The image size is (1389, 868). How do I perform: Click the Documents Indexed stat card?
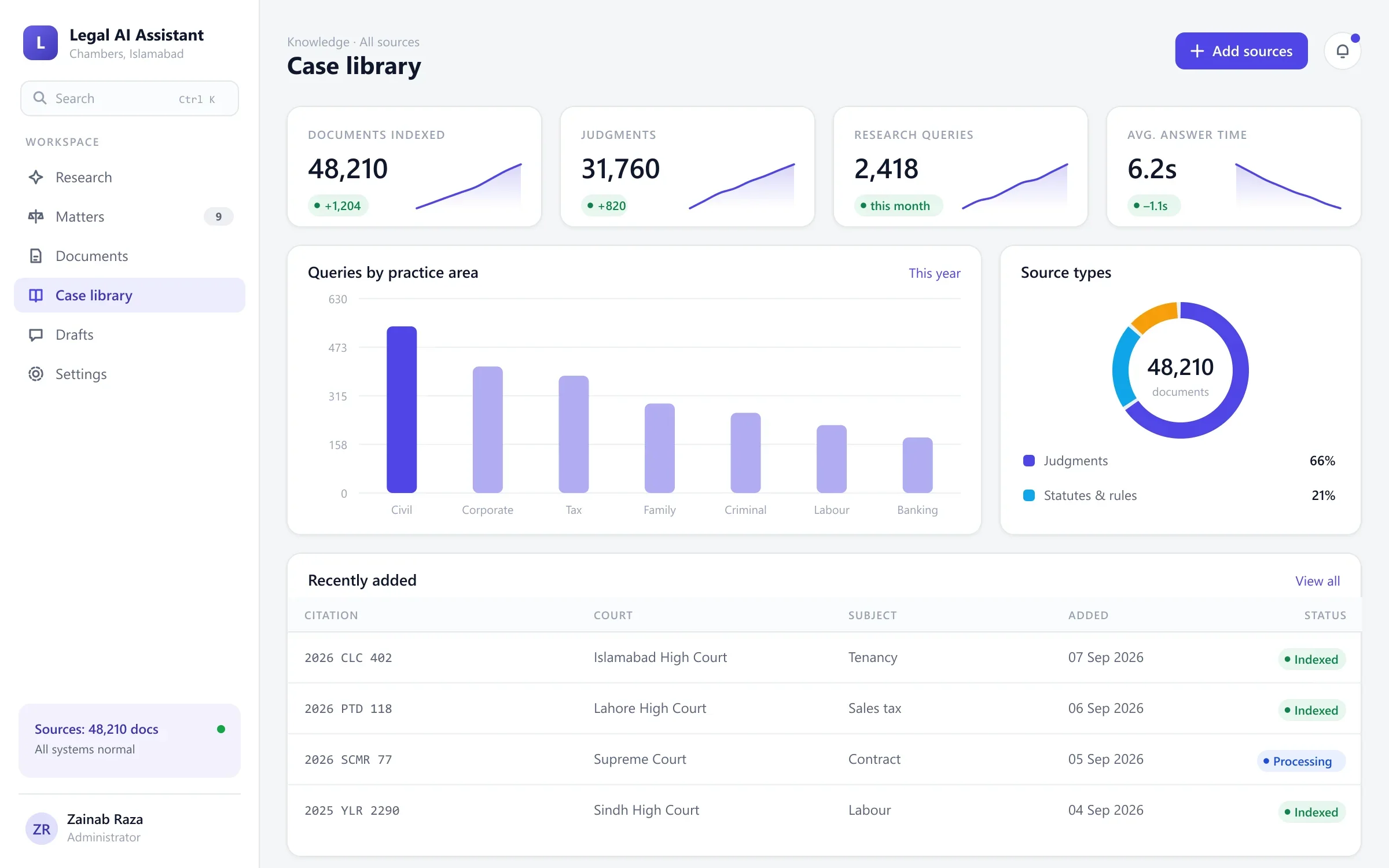click(x=414, y=167)
